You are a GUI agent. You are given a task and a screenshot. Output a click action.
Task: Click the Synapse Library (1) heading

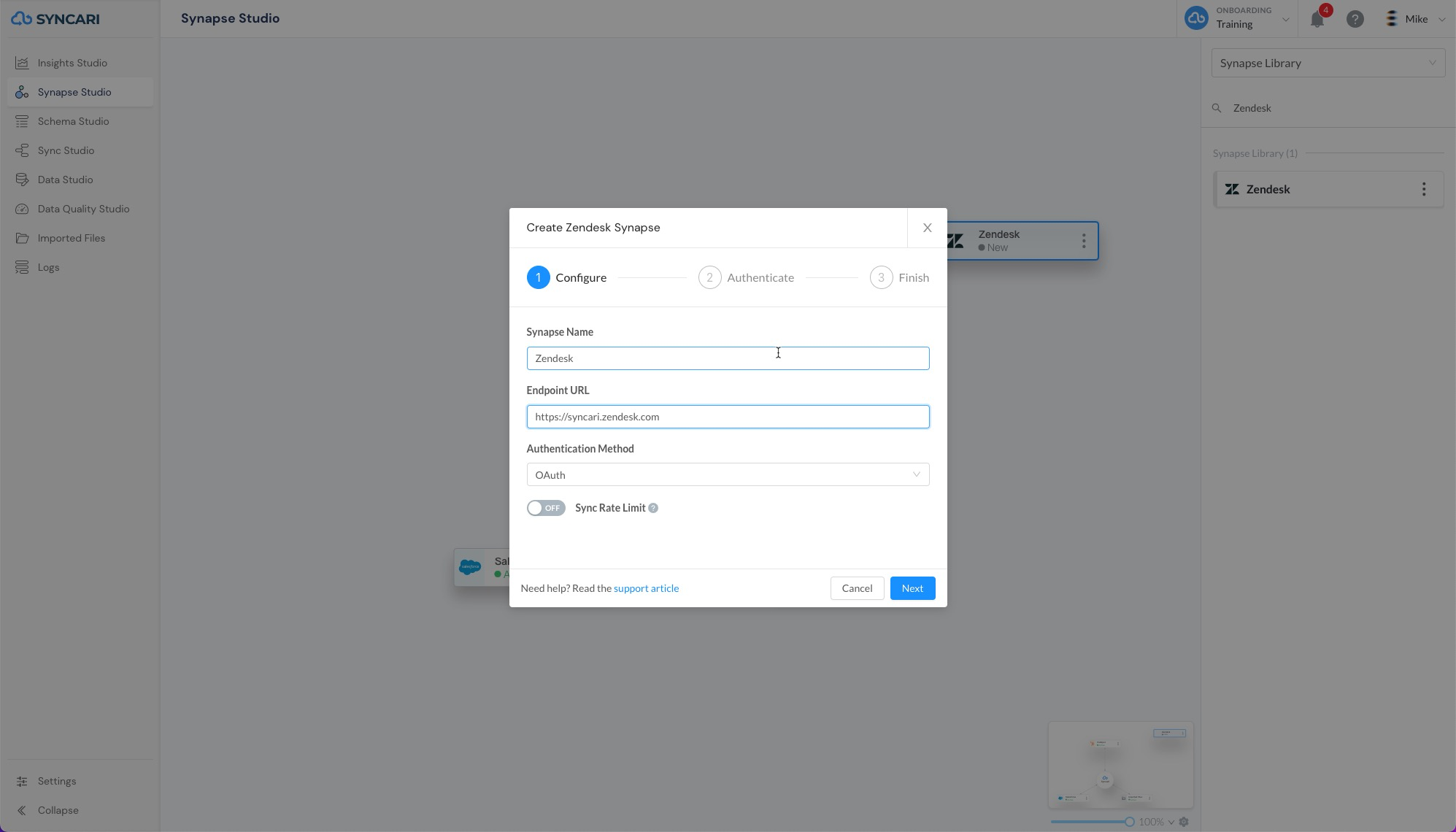1255,153
